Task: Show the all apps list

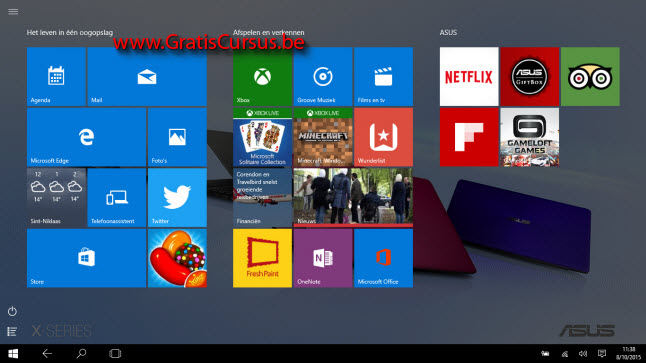Action: click(12, 331)
